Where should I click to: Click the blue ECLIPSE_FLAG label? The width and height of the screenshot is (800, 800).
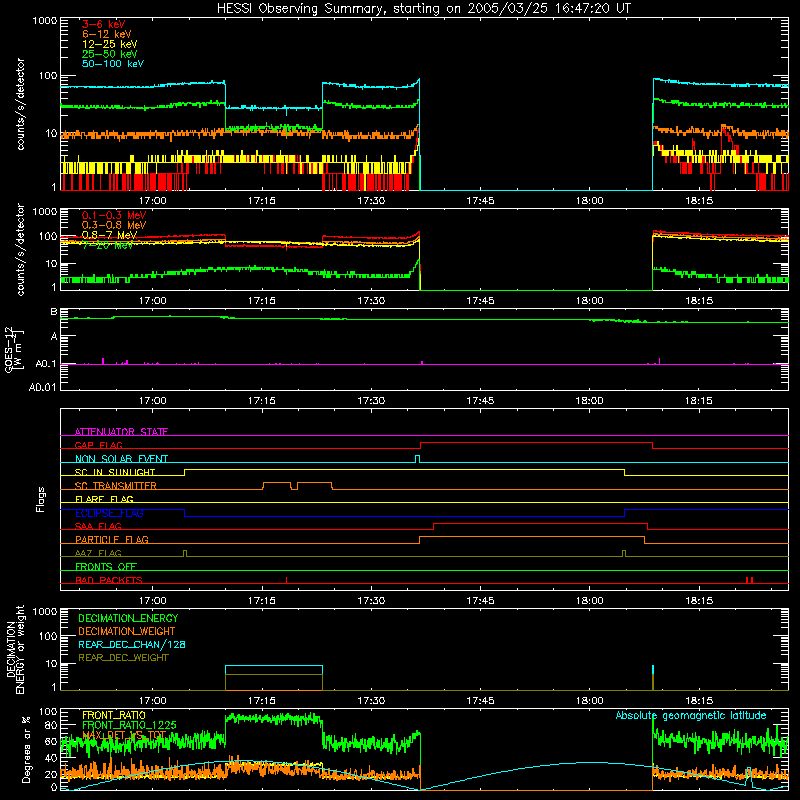tap(109, 513)
